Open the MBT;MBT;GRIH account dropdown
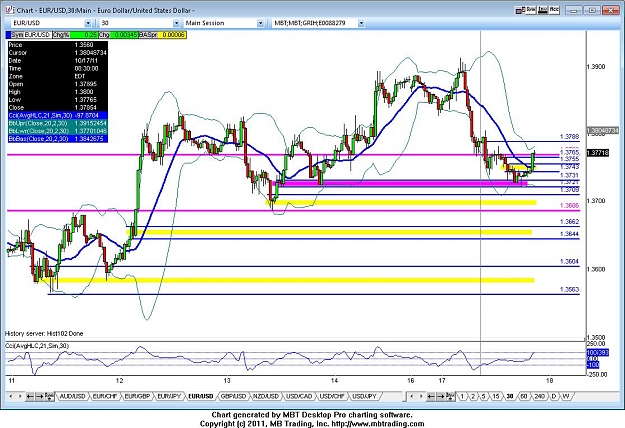 pyautogui.click(x=361, y=23)
